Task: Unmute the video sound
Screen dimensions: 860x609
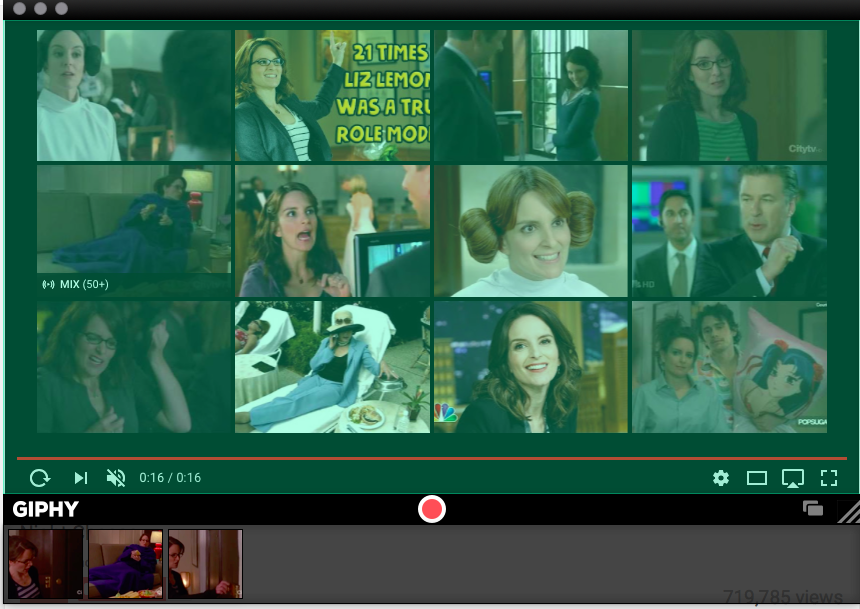Action: click(116, 478)
